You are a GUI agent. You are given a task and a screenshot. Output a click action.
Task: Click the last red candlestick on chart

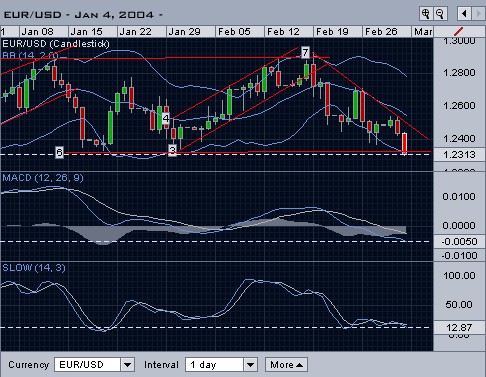pyautogui.click(x=405, y=144)
